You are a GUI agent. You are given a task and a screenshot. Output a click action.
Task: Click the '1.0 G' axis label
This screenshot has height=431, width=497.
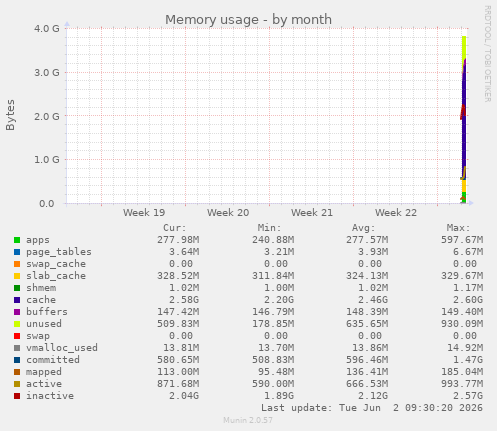47,160
